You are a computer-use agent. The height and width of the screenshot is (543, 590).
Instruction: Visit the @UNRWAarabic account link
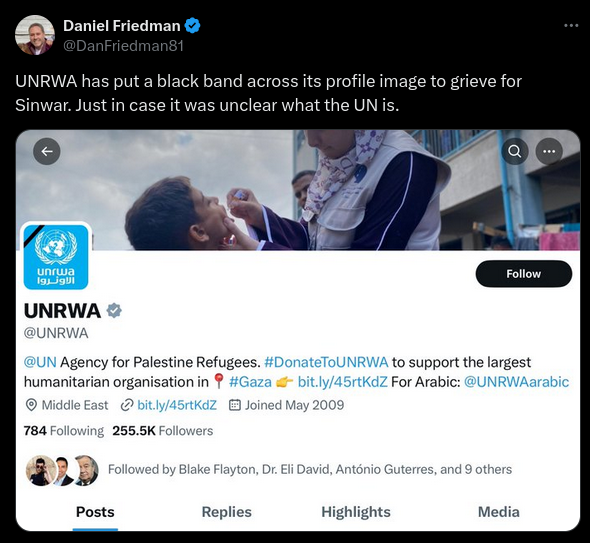coord(516,382)
